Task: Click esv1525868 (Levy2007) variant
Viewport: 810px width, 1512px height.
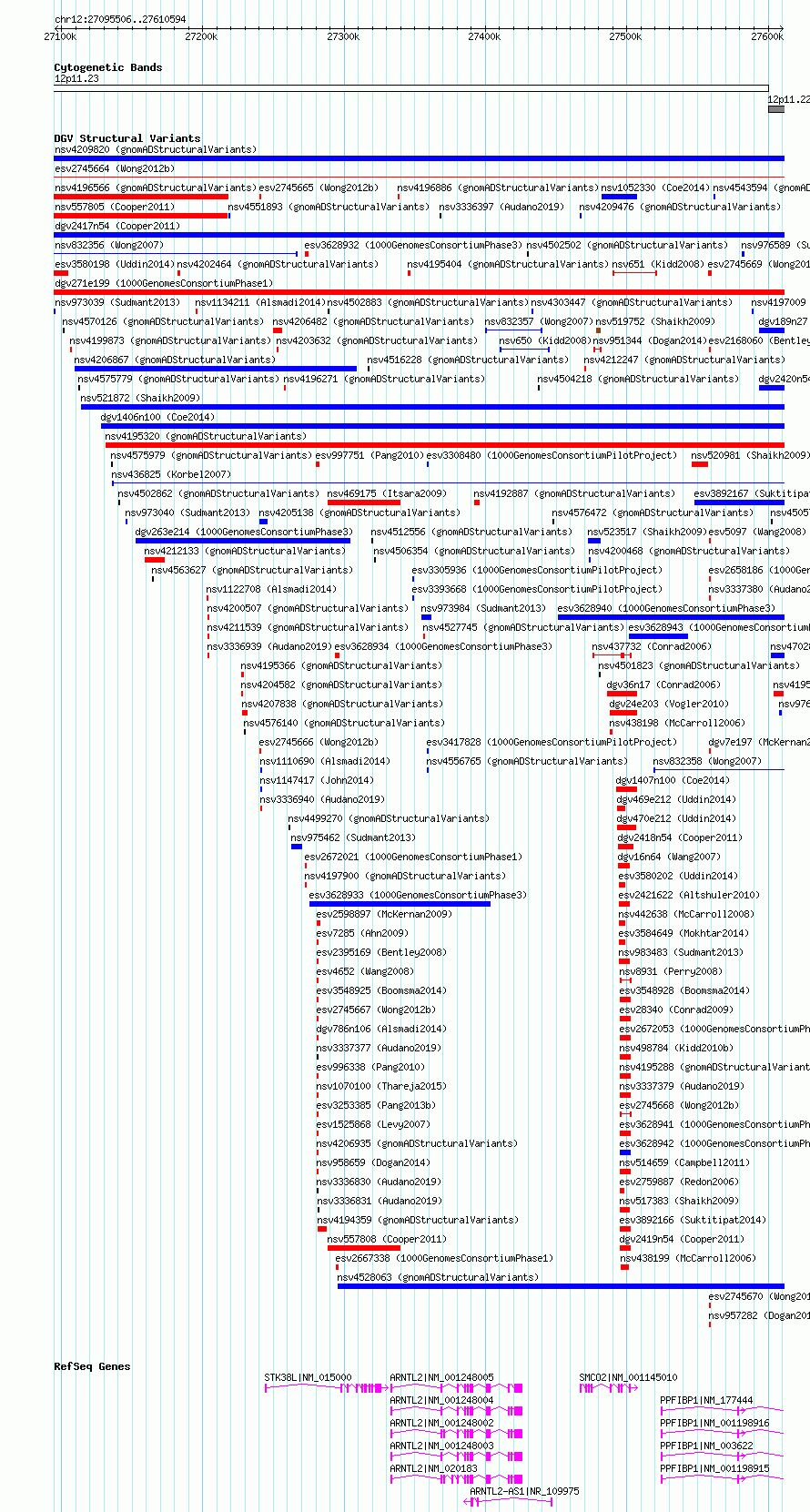Action: (x=374, y=1124)
